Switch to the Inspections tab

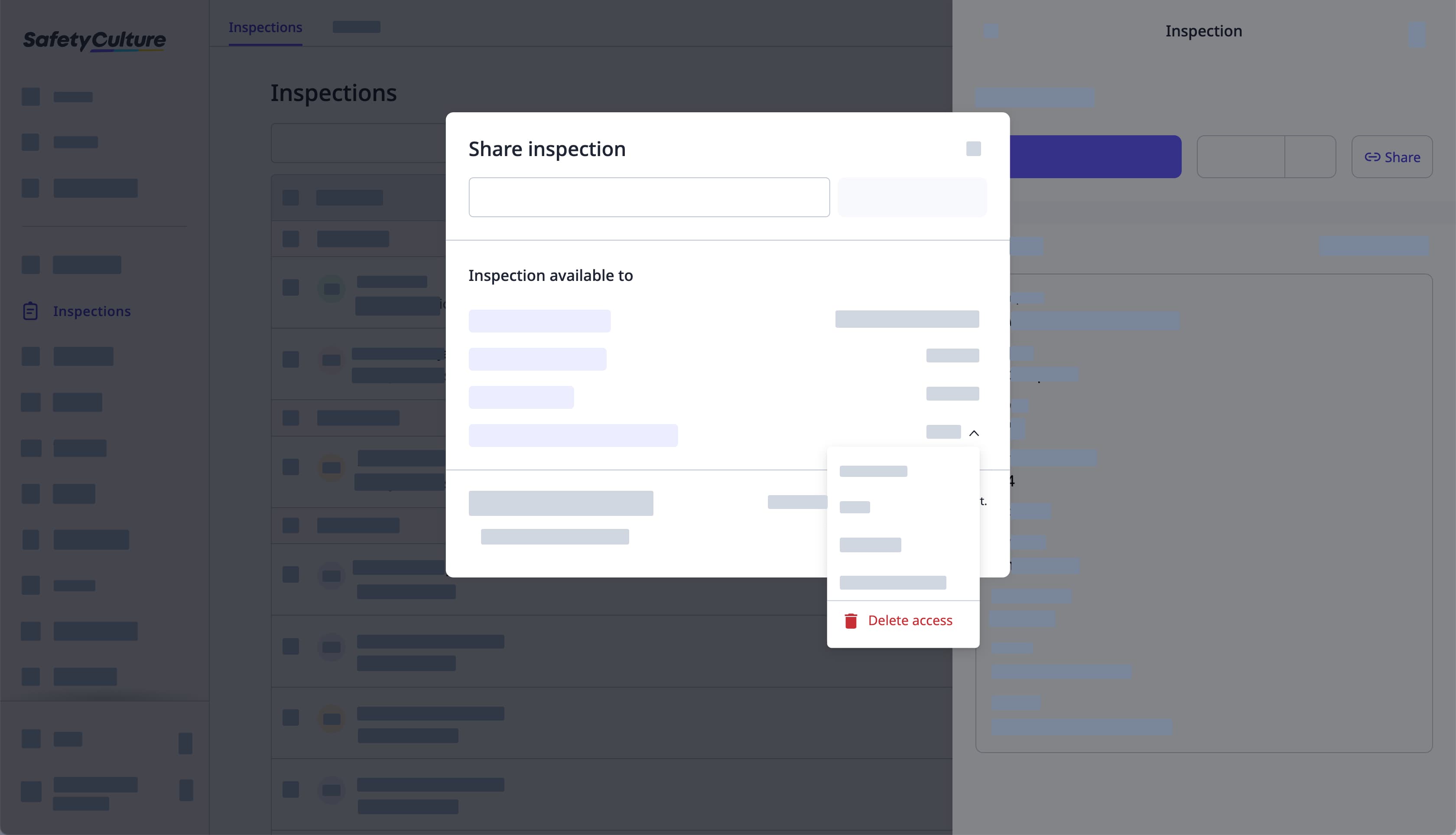(x=265, y=27)
